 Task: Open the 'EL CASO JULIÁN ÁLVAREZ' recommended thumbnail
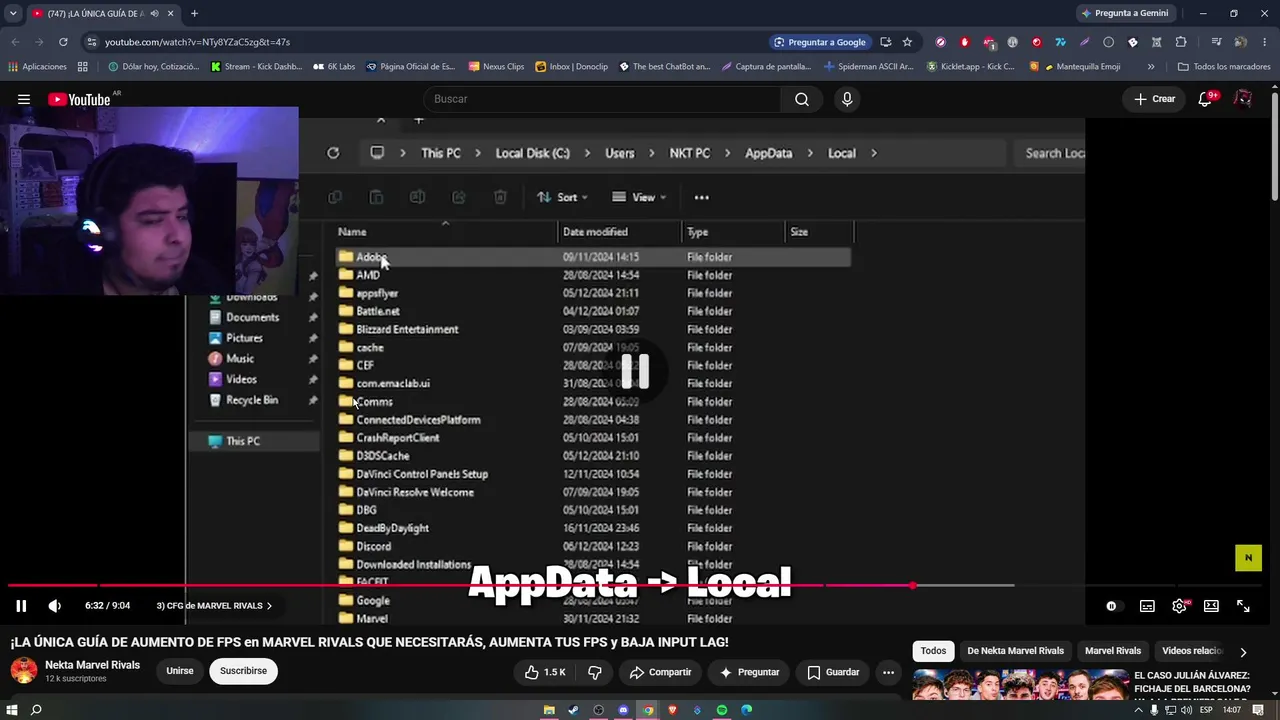(1020, 685)
